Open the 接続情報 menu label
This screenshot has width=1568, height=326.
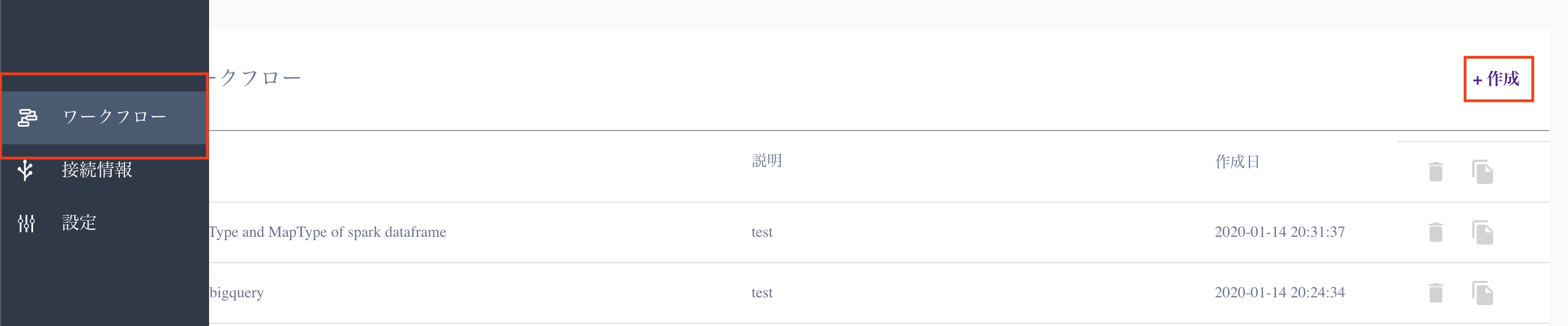97,170
